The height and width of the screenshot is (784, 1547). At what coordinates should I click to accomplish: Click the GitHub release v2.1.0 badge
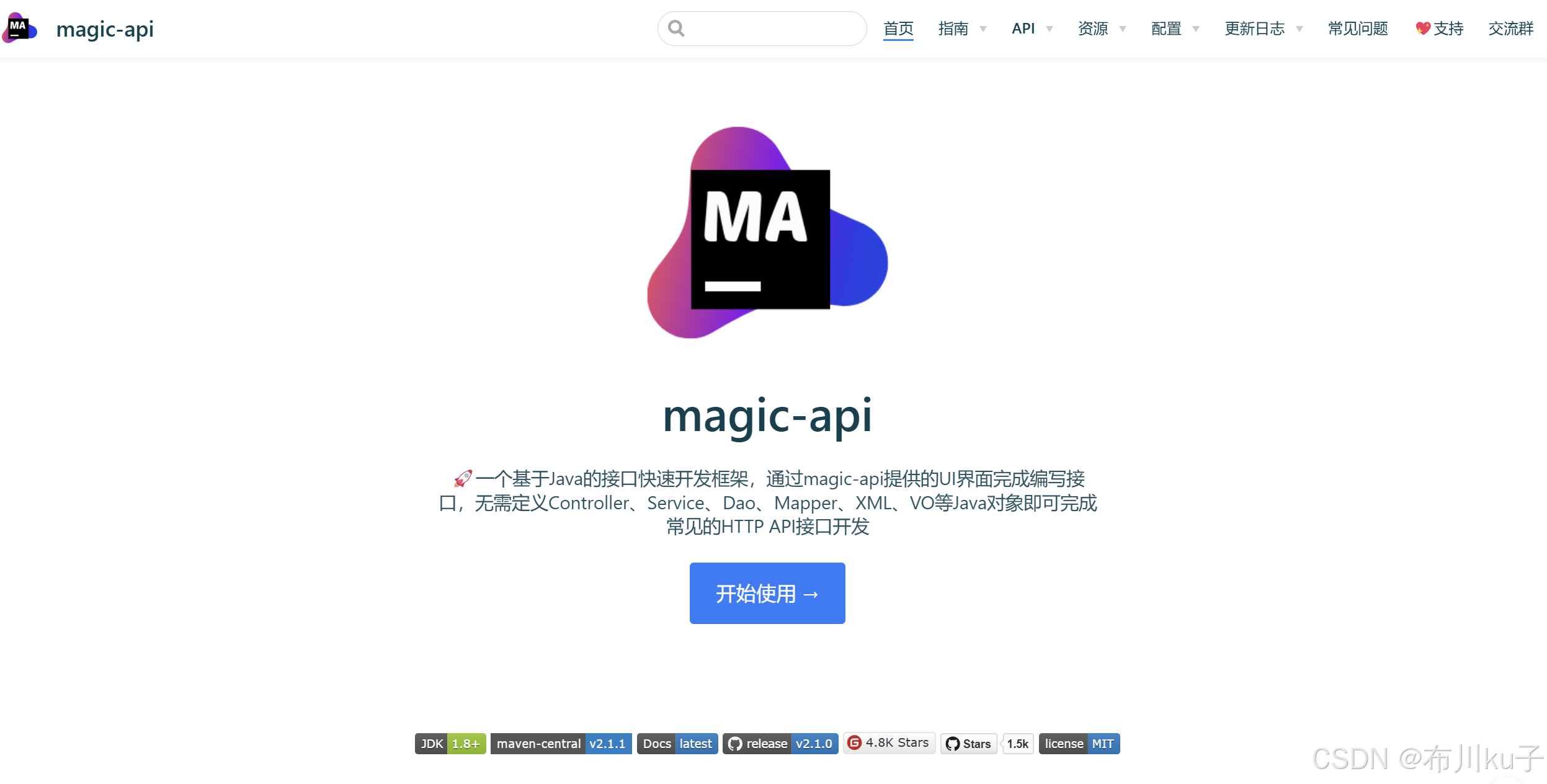[x=780, y=744]
